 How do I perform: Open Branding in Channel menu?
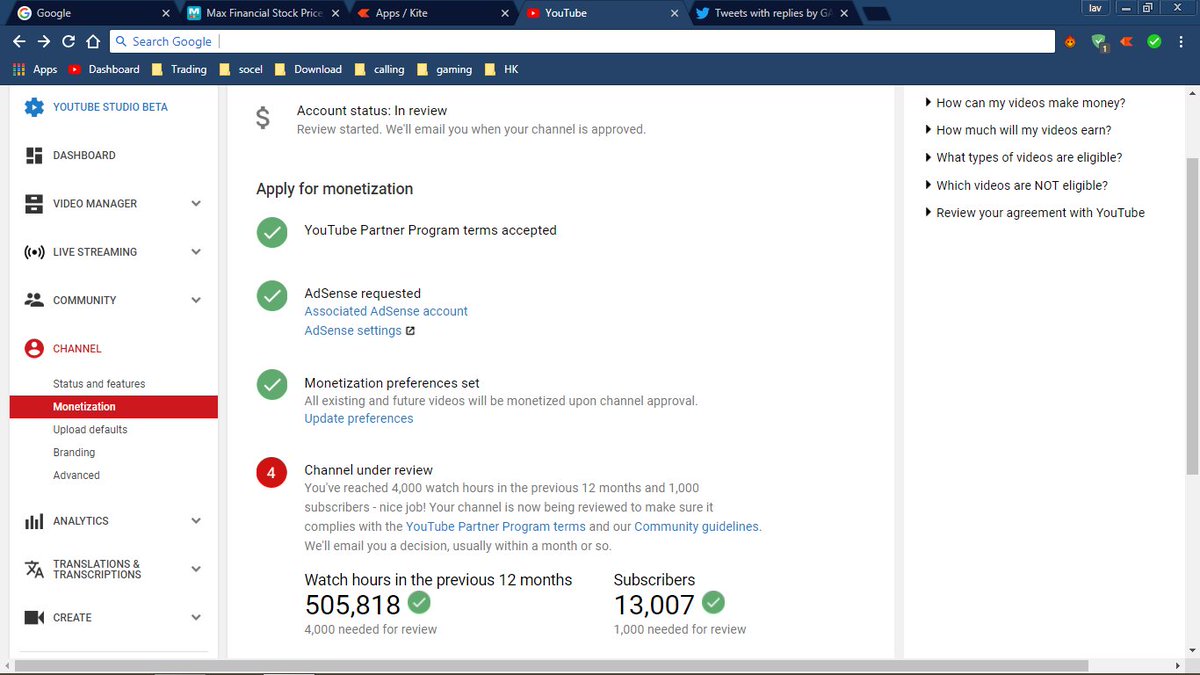[74, 453]
